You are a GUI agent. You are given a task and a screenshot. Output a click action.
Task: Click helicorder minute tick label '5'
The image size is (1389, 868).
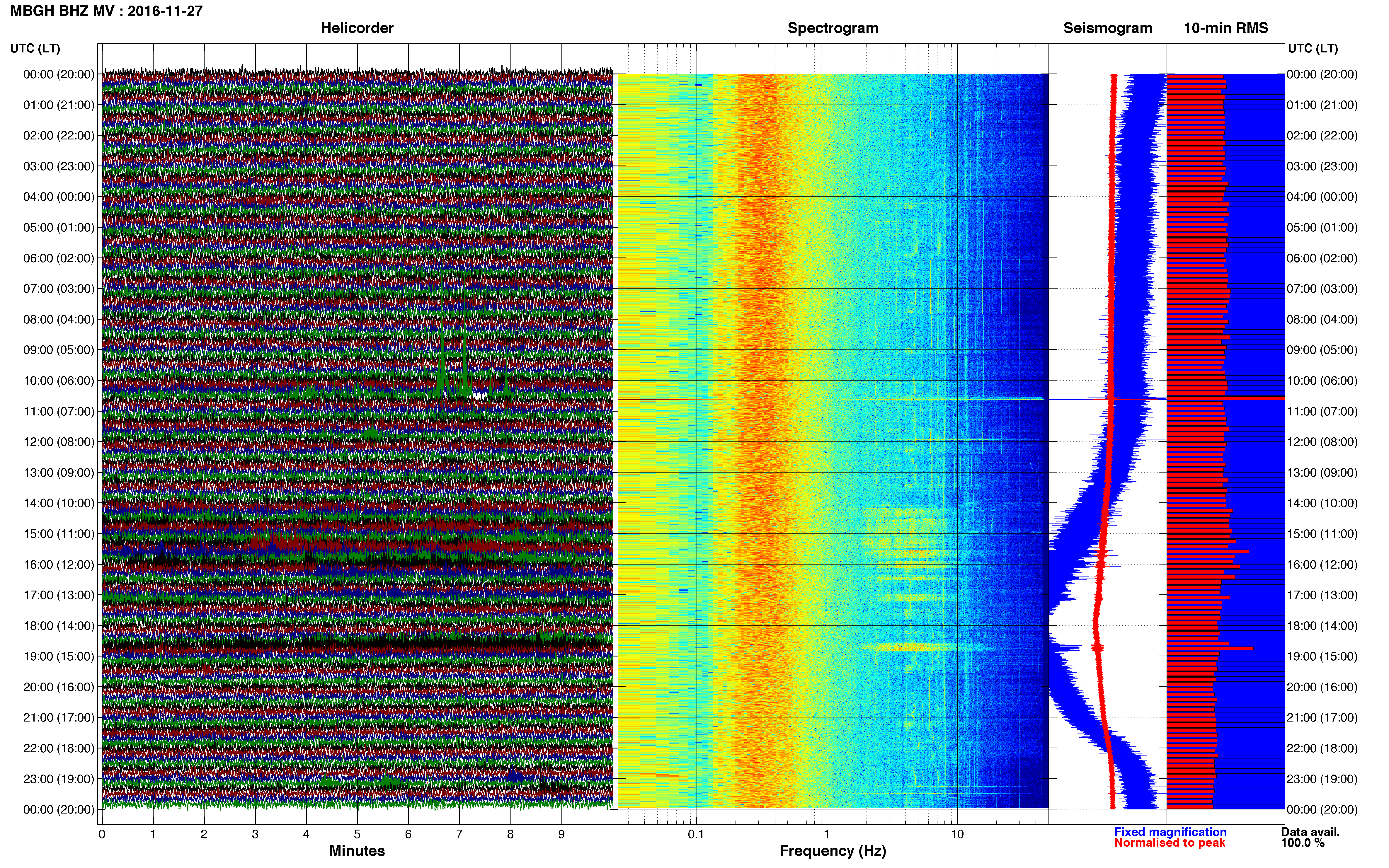point(357,834)
